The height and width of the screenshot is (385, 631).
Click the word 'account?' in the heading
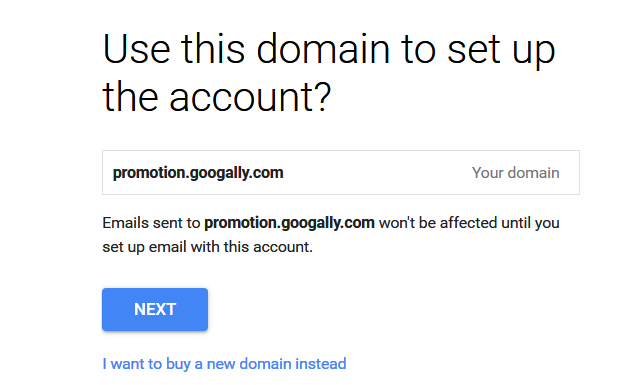pyautogui.click(x=250, y=97)
